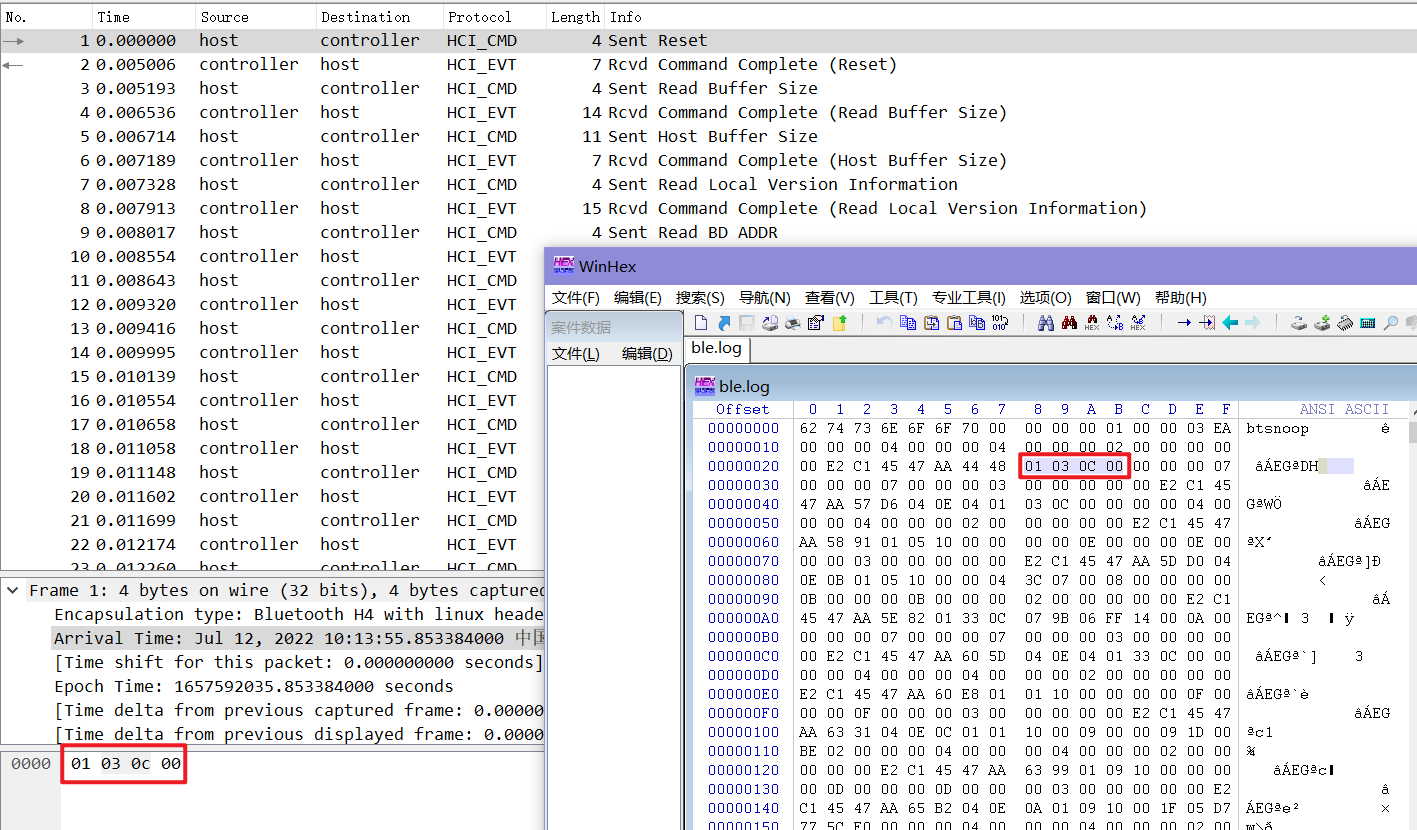Click the blue binoculars Find Text icon
Image resolution: width=1417 pixels, height=830 pixels.
pyautogui.click(x=1046, y=323)
